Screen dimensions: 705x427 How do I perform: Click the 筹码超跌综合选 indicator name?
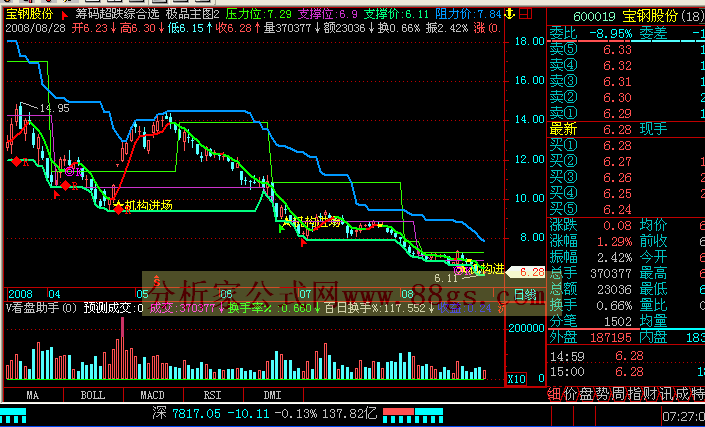click(117, 14)
